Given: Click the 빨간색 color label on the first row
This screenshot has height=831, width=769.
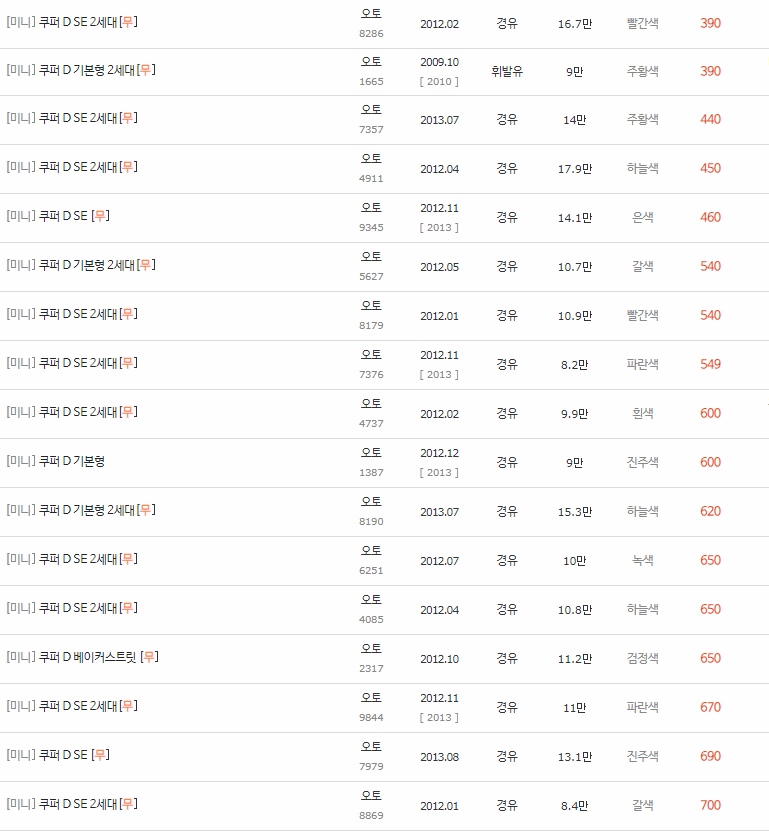Looking at the screenshot, I should (x=643, y=22).
